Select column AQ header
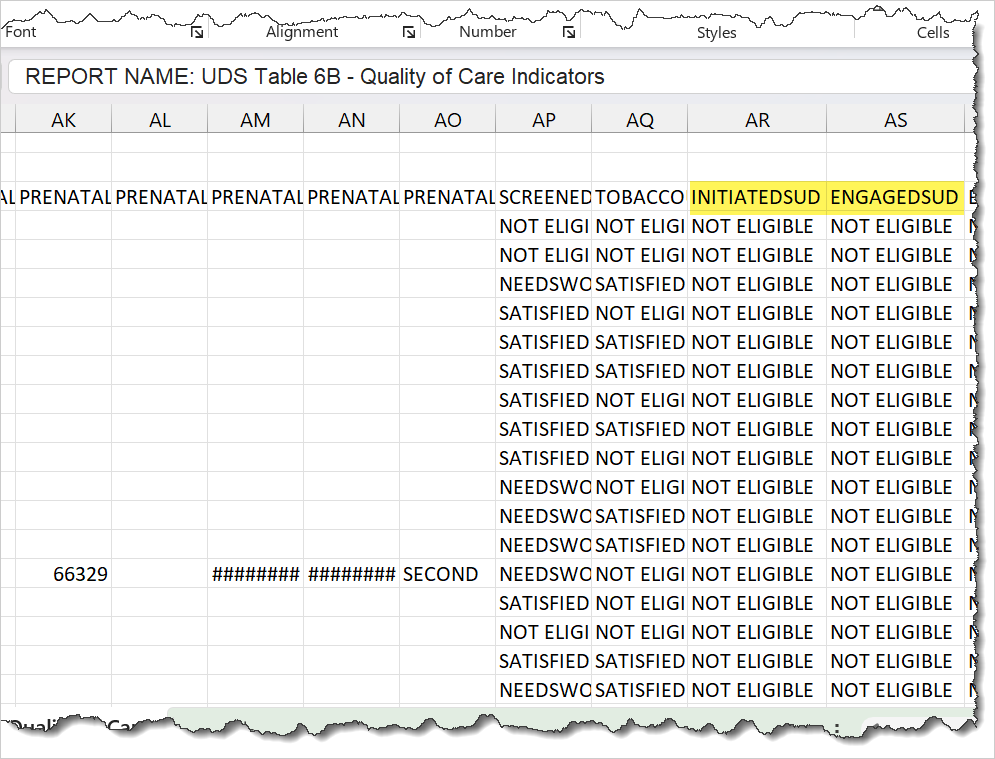This screenshot has height=759, width=995. click(x=639, y=120)
